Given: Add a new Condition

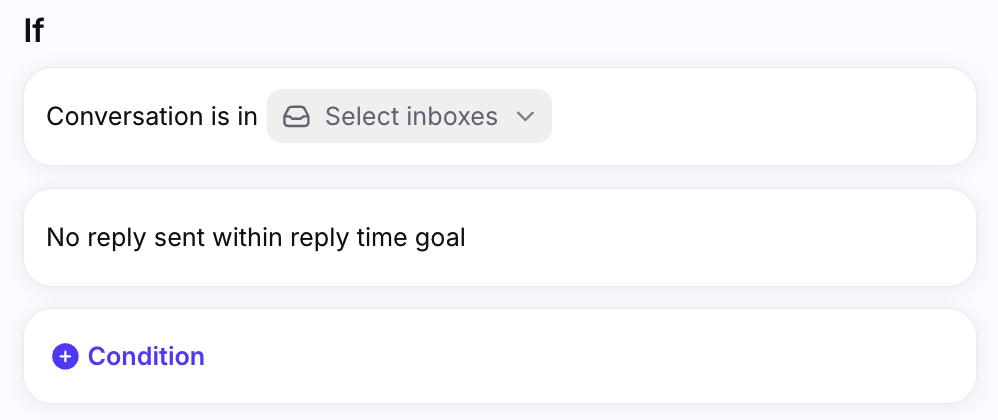Looking at the screenshot, I should [x=129, y=356].
